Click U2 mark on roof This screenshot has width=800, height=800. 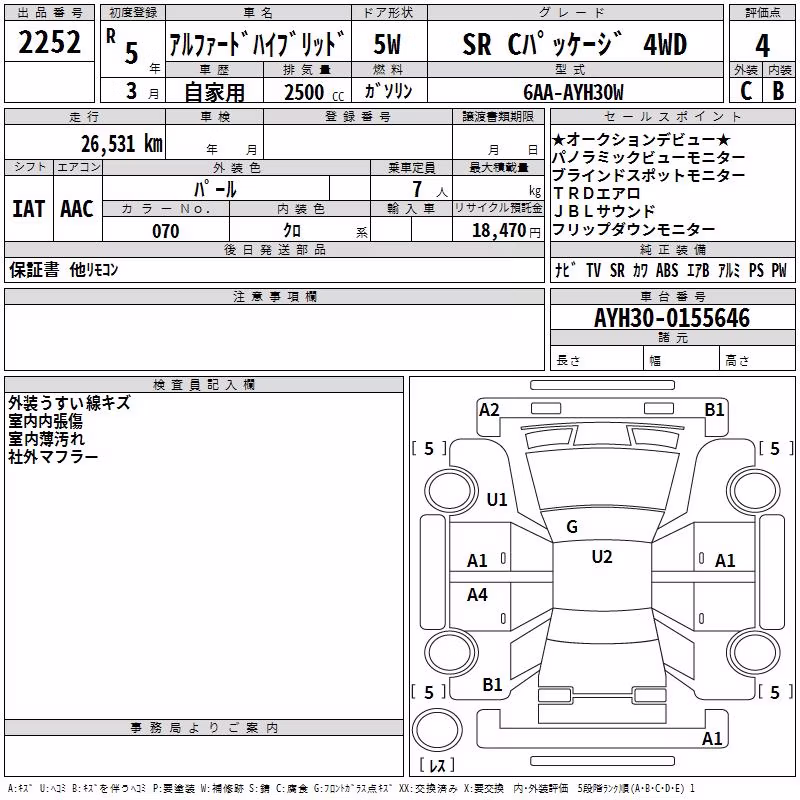pos(602,557)
